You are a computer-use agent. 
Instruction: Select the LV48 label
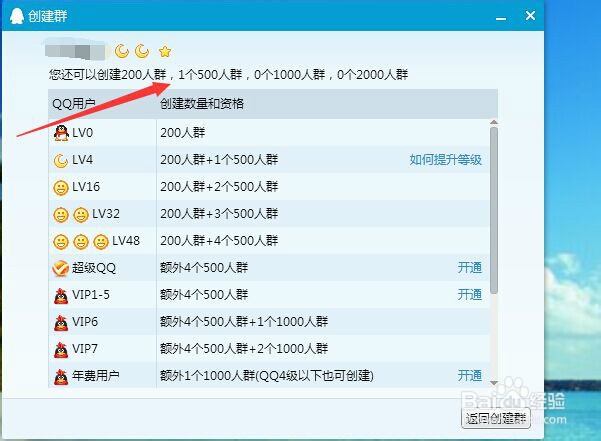point(126,241)
